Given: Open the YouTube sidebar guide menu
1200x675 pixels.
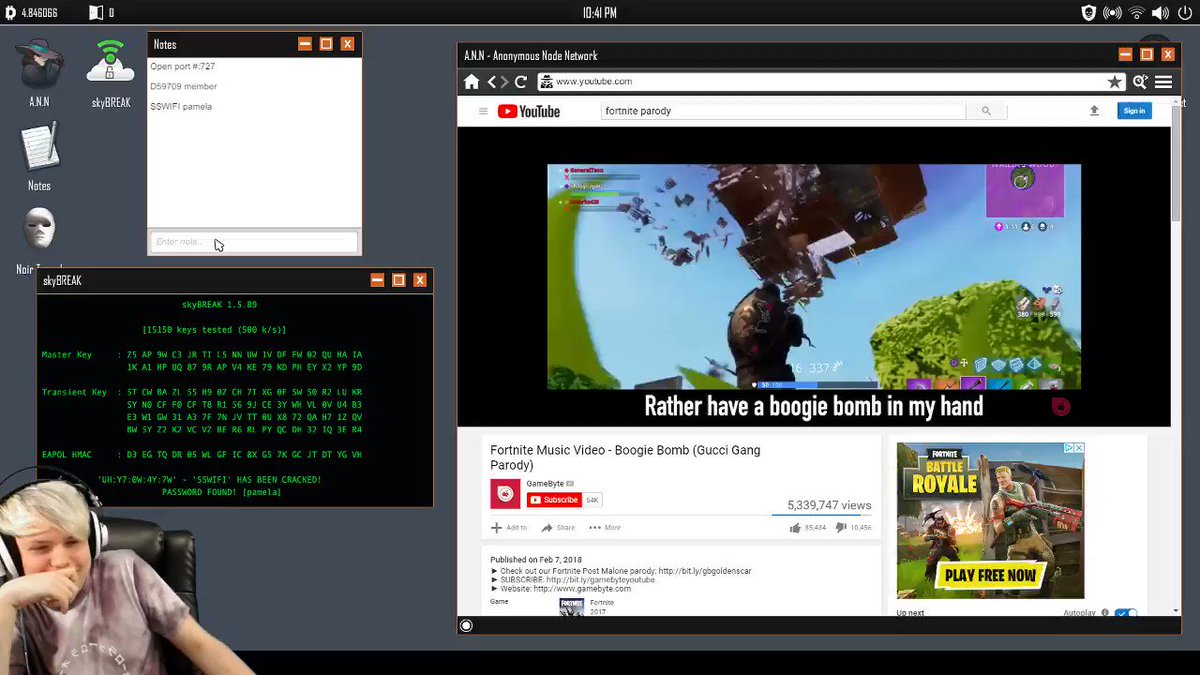Looking at the screenshot, I should [x=483, y=111].
